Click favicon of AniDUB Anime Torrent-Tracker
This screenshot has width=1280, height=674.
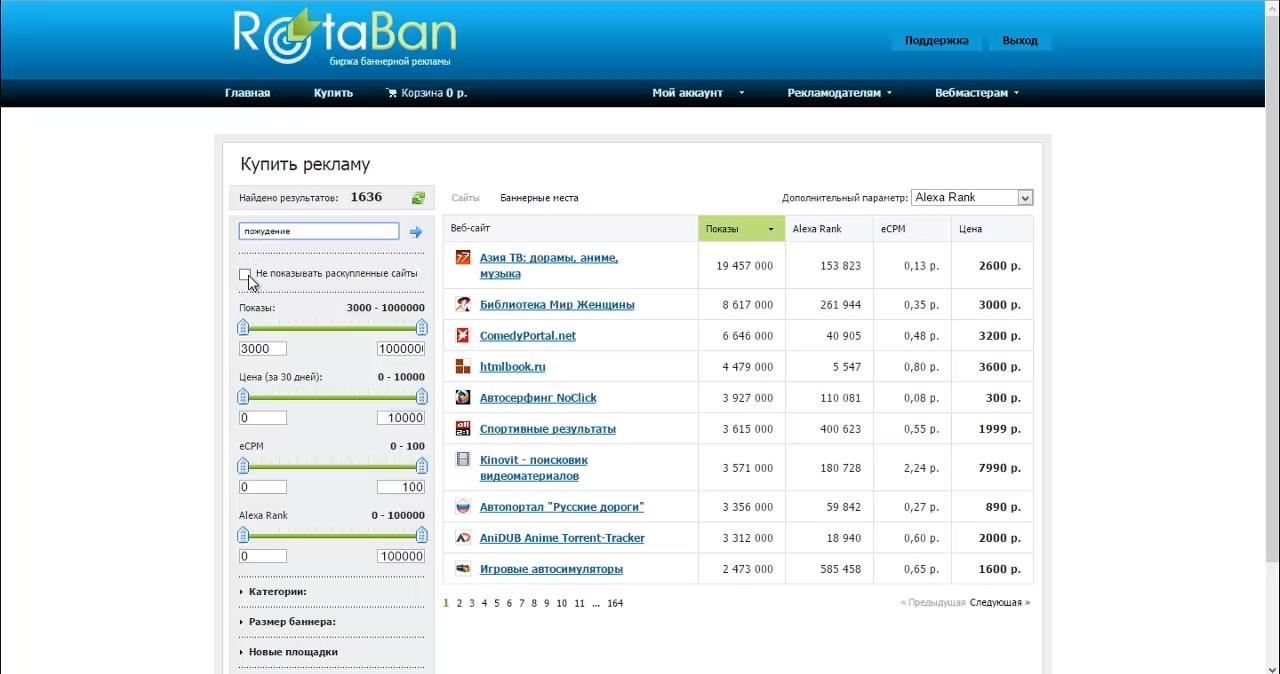[463, 537]
